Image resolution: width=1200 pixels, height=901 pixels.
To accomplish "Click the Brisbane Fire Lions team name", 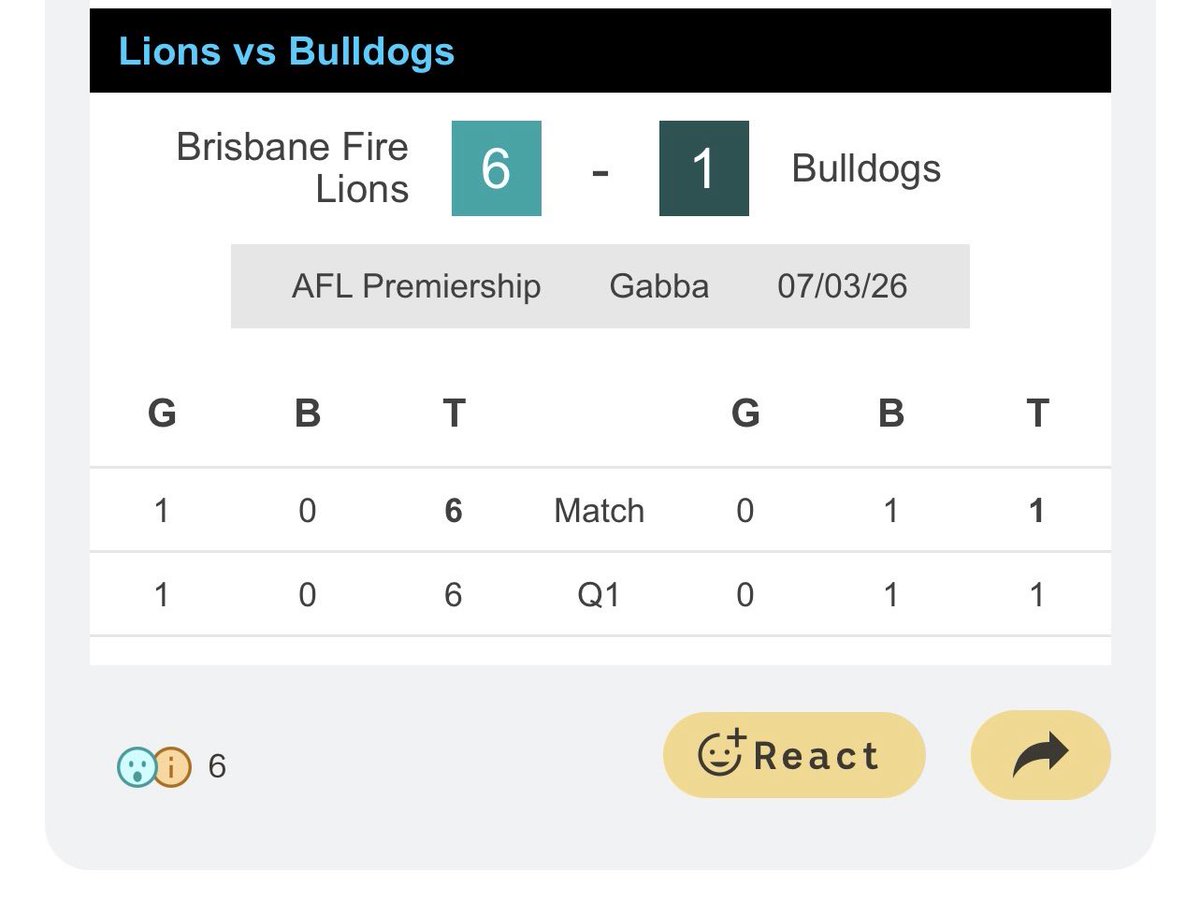I will click(293, 168).
